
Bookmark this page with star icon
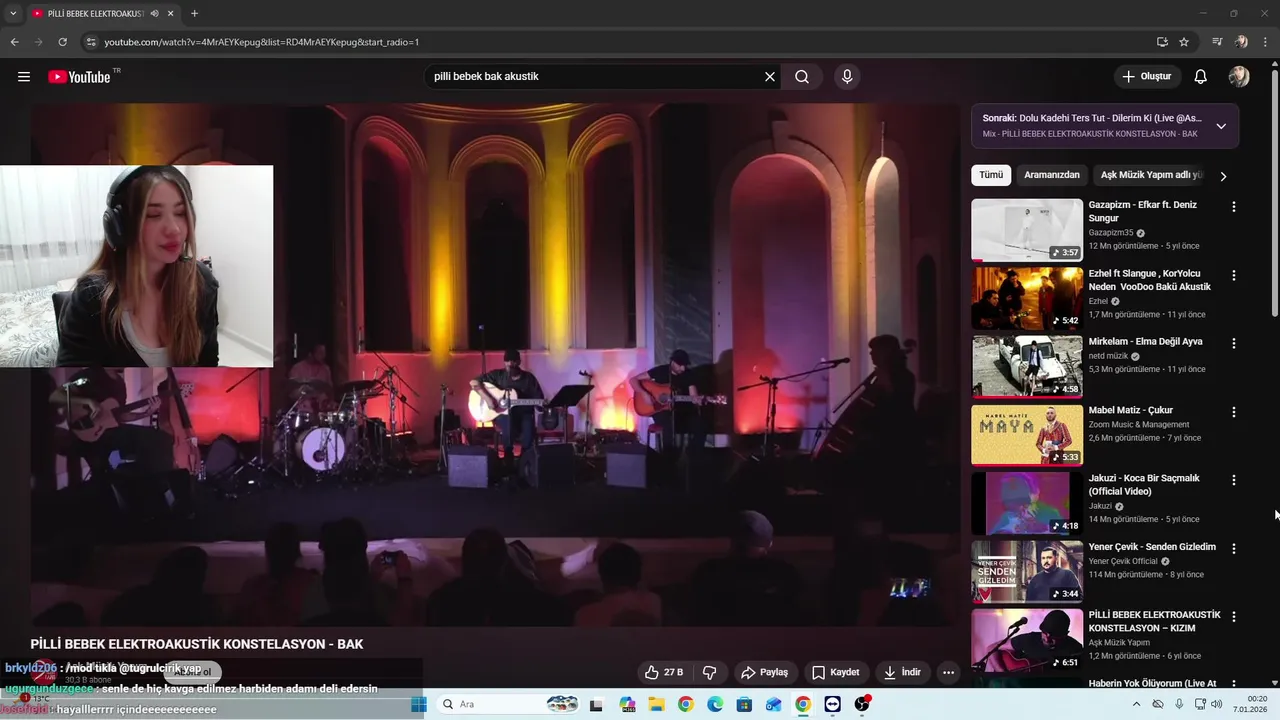pos(1184,42)
